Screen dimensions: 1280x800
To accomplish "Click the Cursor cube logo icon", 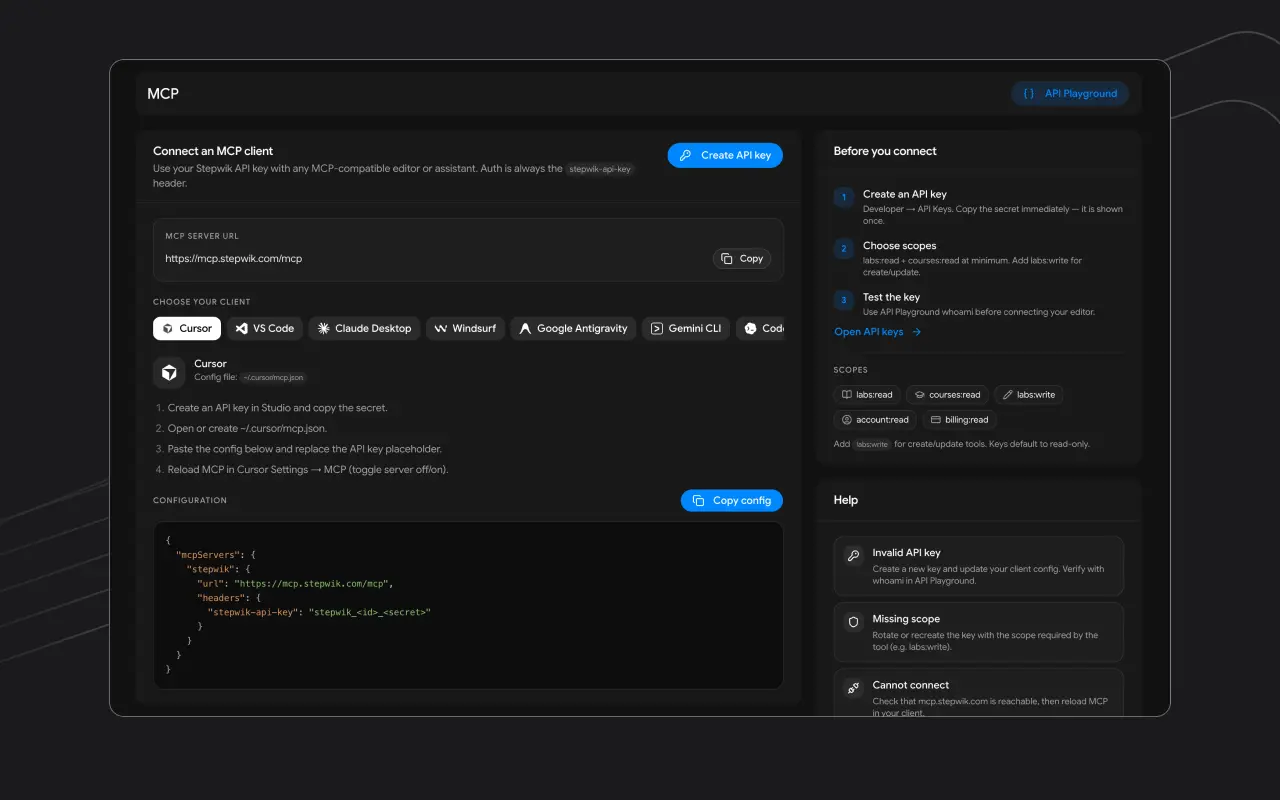I will (169, 372).
